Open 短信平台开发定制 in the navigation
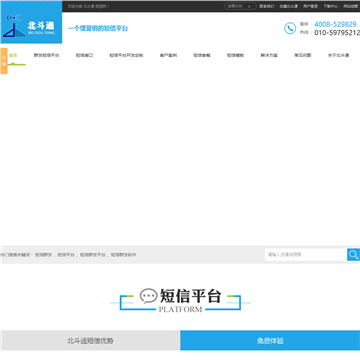Screen dimensions: 360x360 pos(126,55)
